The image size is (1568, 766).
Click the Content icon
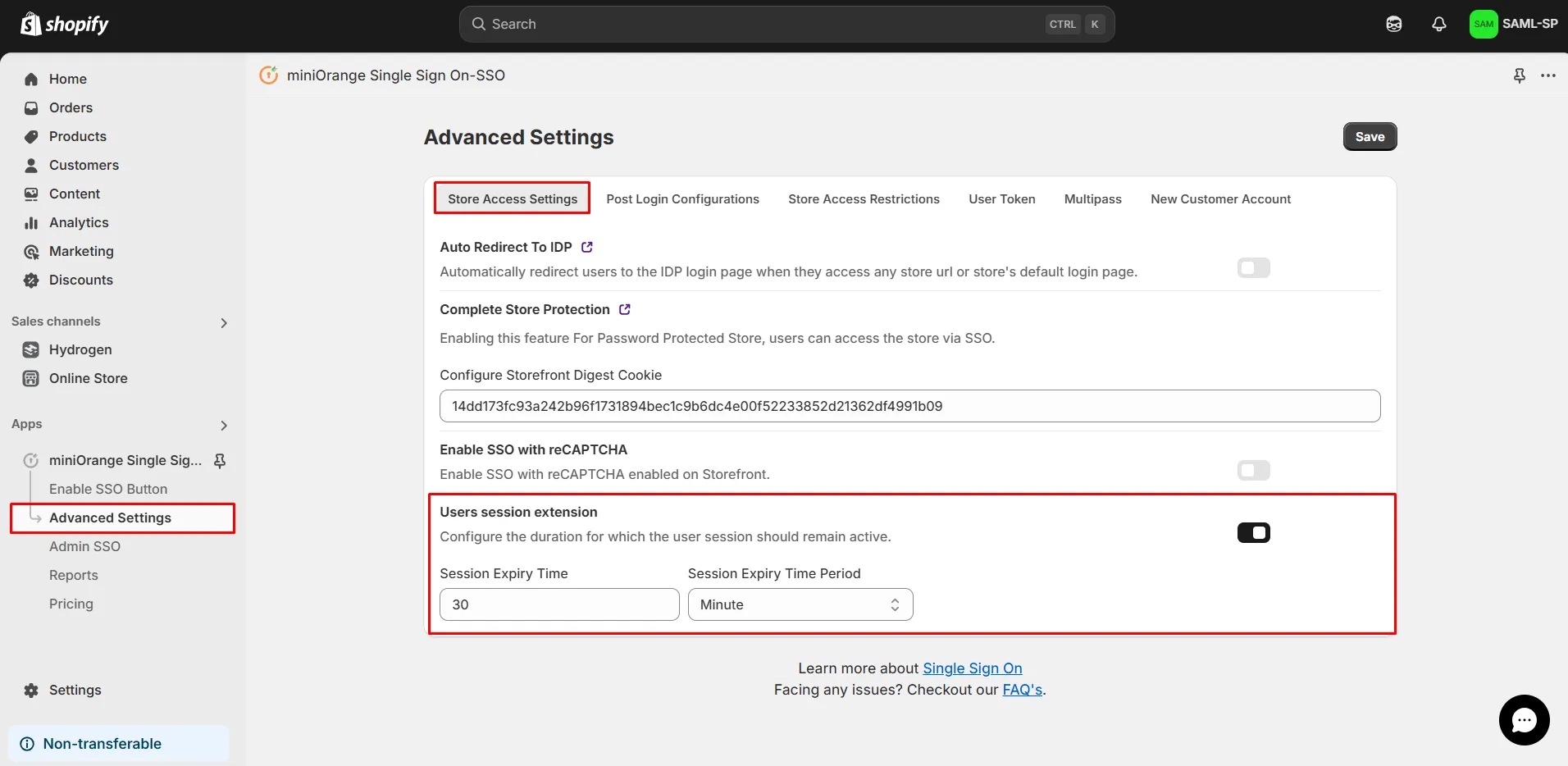[x=31, y=194]
